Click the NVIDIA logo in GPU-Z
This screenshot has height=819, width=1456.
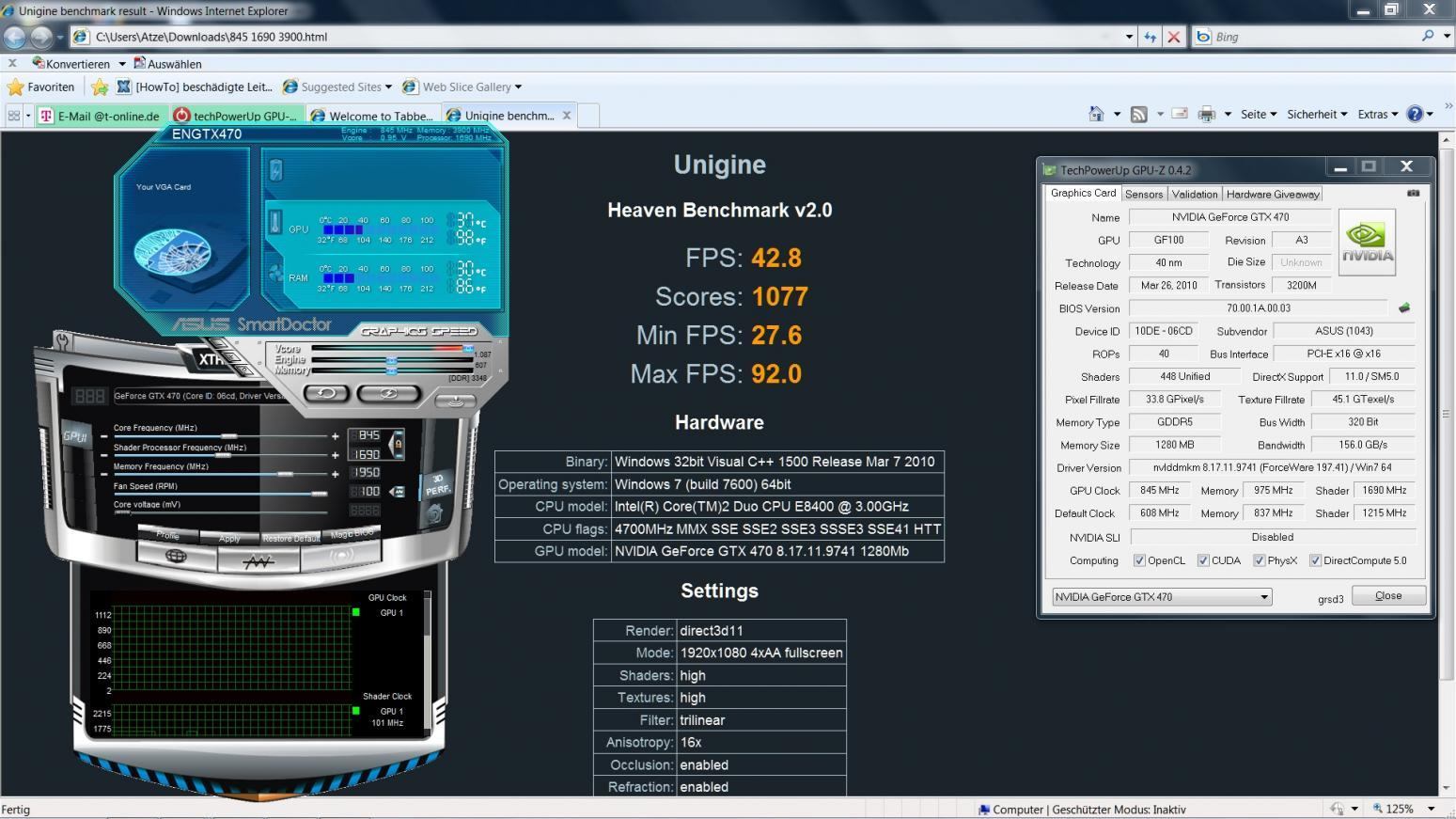tap(1367, 242)
